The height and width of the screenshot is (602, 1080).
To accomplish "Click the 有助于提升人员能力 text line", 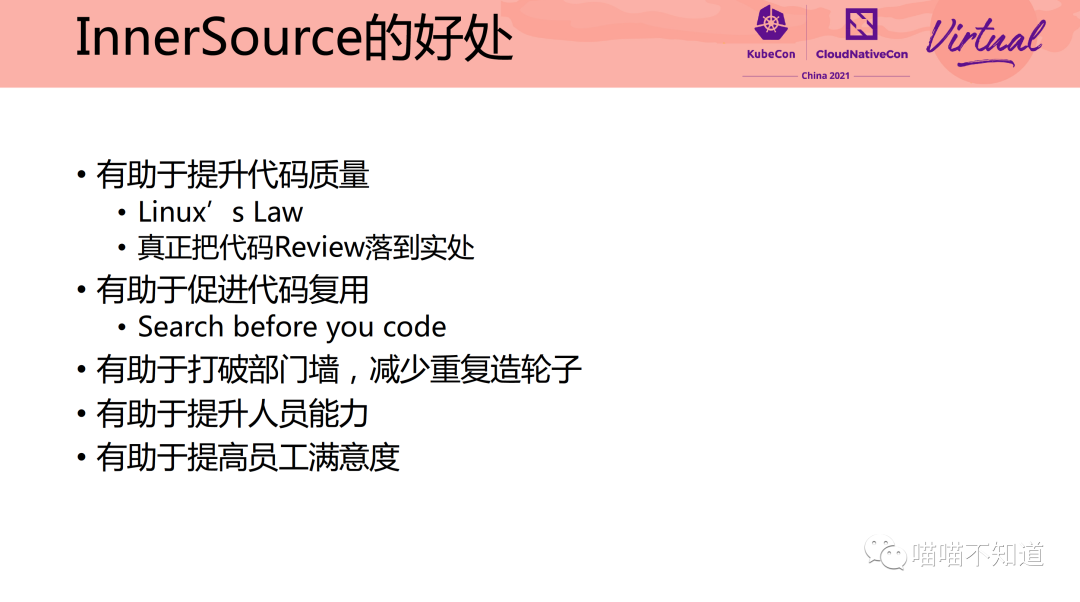I will click(232, 413).
